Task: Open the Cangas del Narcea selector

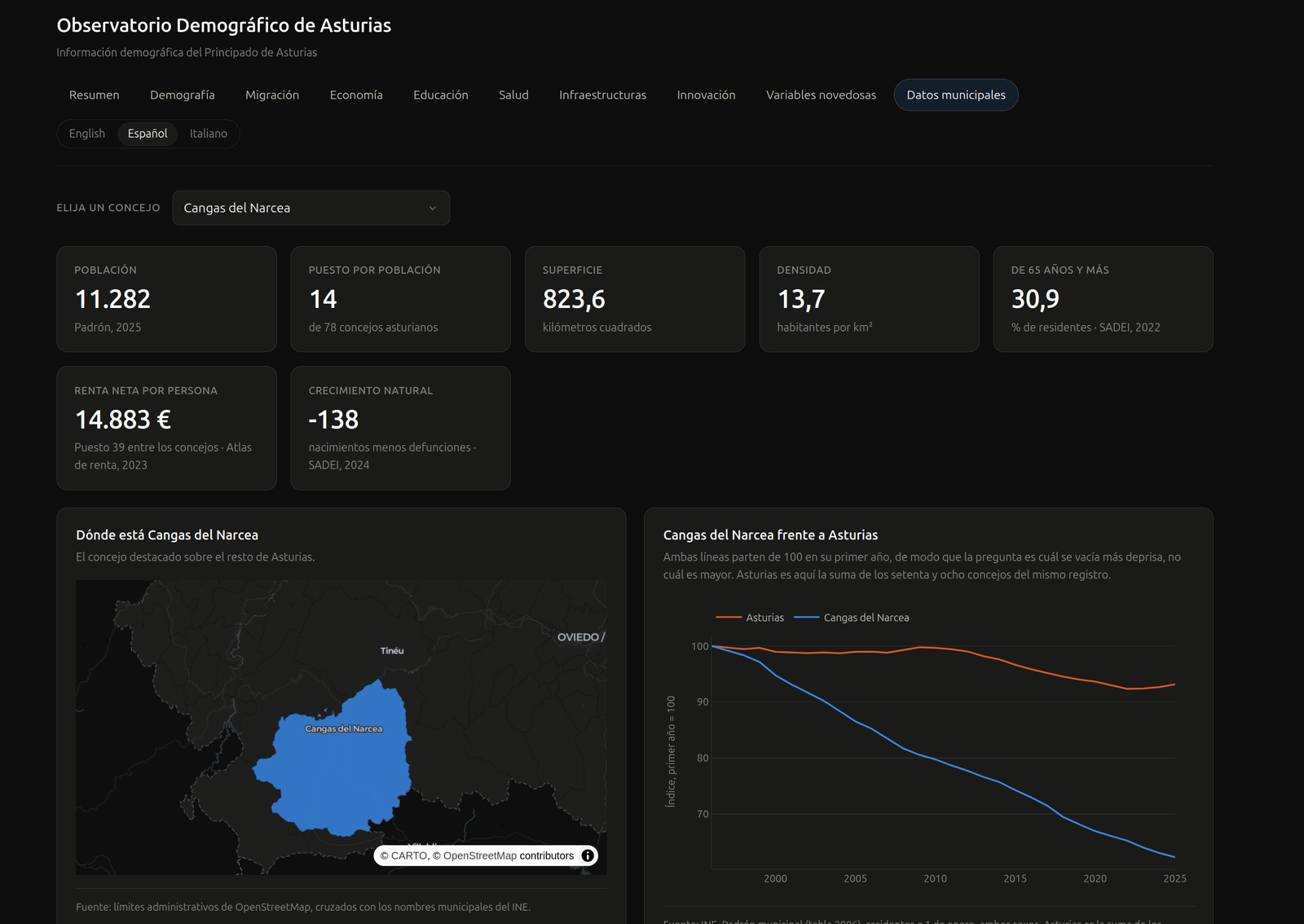Action: [x=311, y=208]
